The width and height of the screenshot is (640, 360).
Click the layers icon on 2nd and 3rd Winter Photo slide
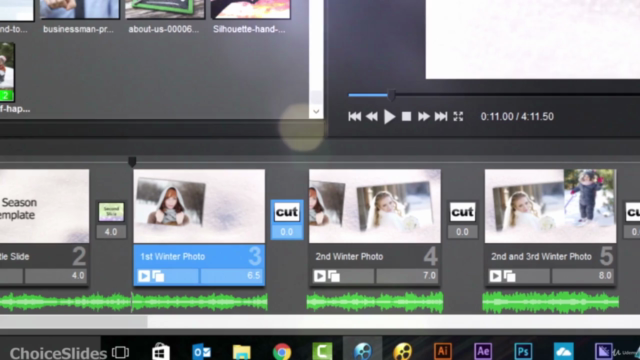(x=509, y=276)
